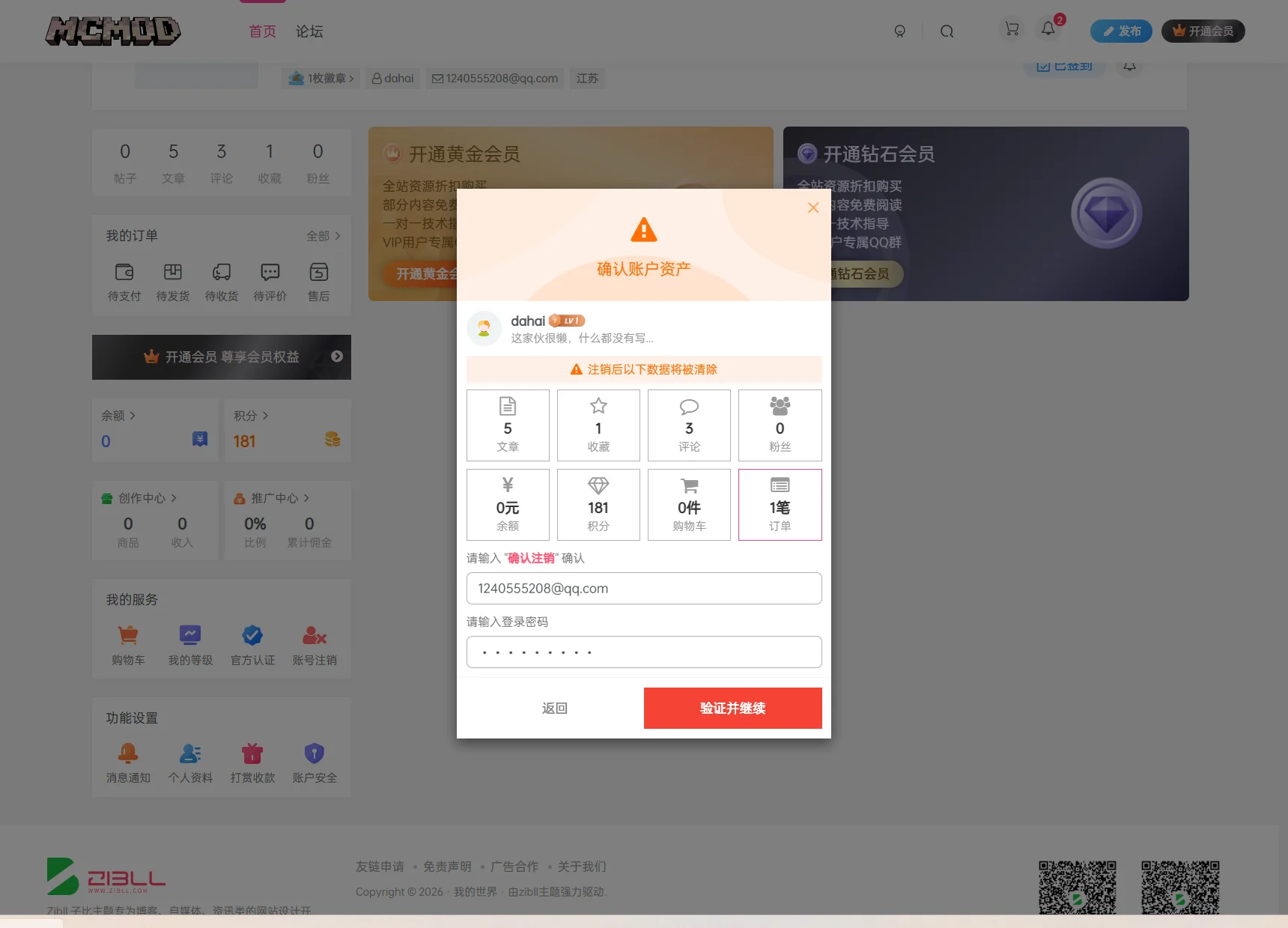Open the notification bell with badge 2
The height and width of the screenshot is (928, 1288).
click(x=1049, y=31)
